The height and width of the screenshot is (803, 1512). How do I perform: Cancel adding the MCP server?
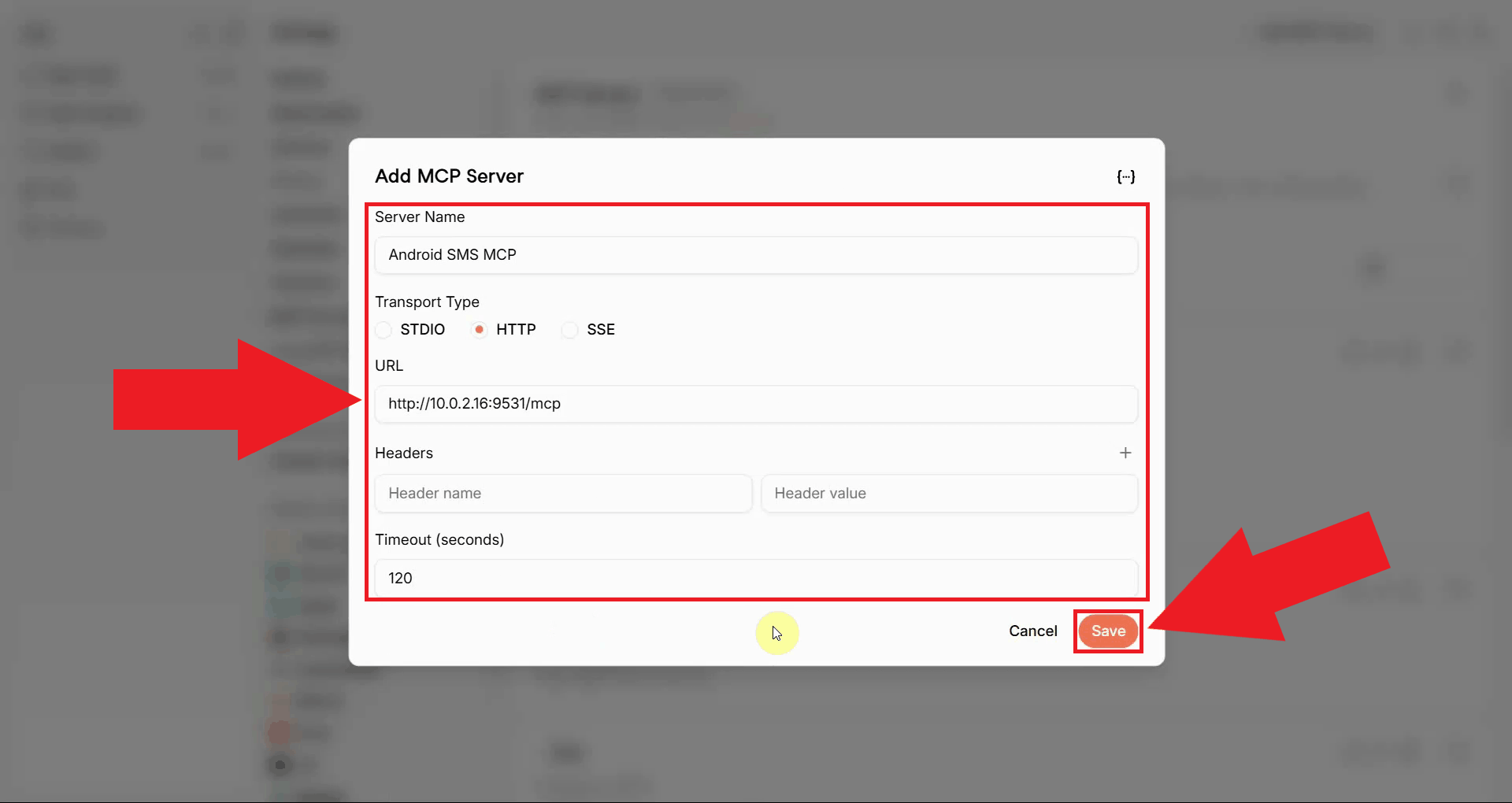click(1033, 631)
